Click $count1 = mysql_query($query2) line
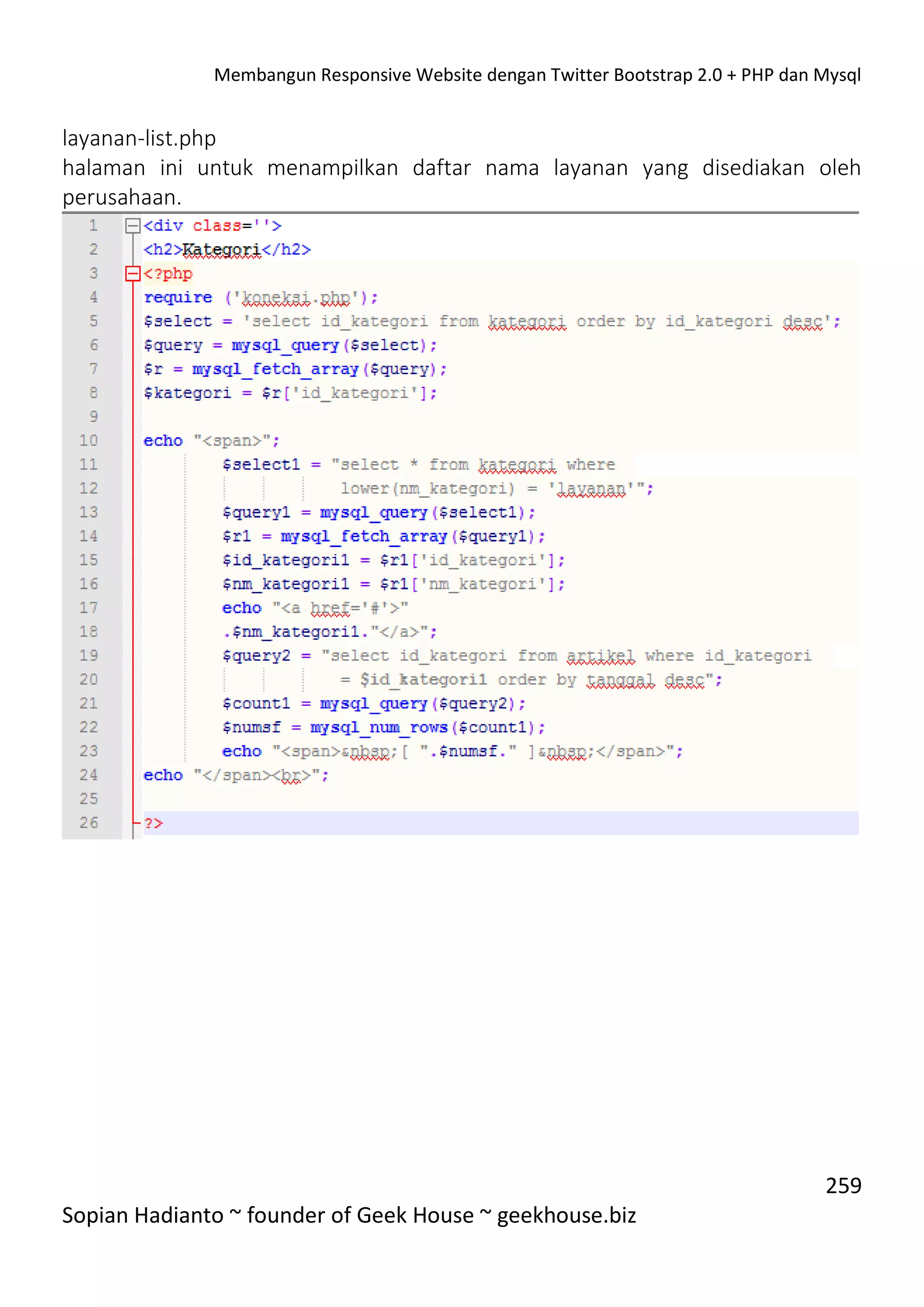The width and height of the screenshot is (924, 1307). pyautogui.click(x=374, y=704)
